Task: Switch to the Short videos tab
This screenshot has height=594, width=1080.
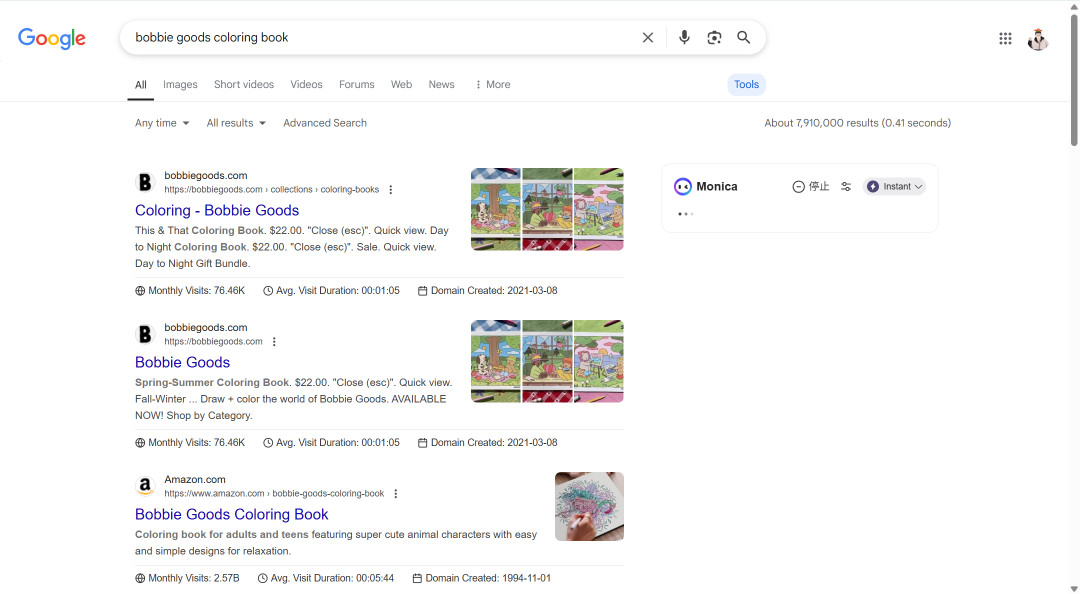Action: (x=244, y=84)
